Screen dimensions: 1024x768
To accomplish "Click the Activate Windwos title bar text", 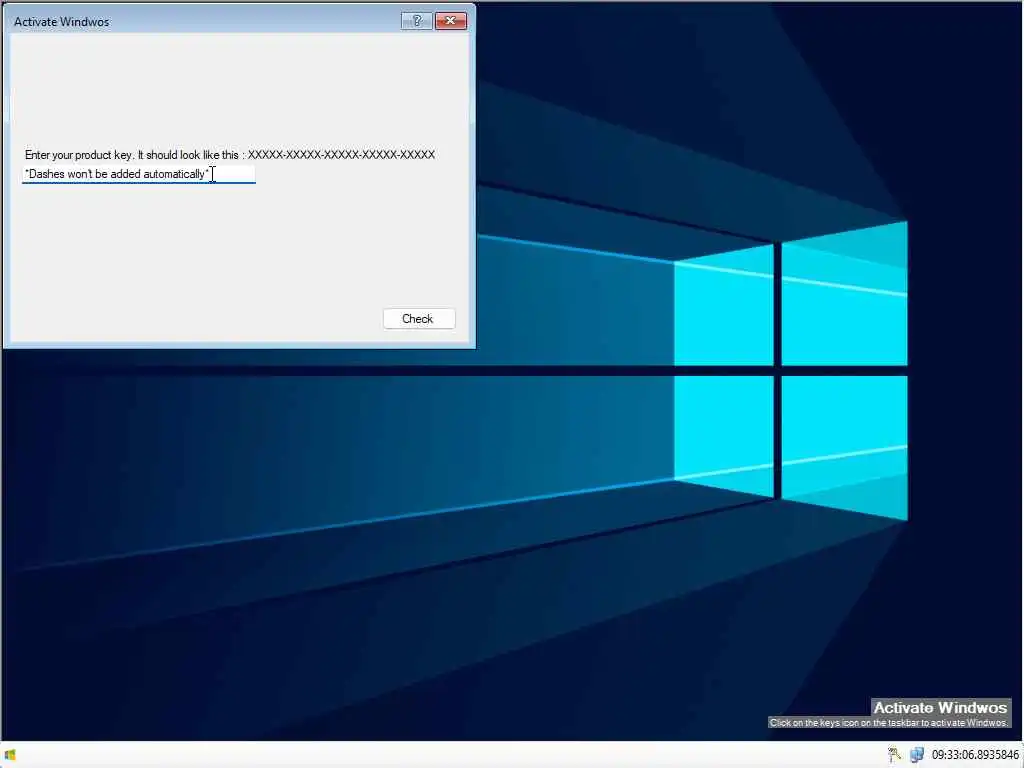I will pos(62,22).
